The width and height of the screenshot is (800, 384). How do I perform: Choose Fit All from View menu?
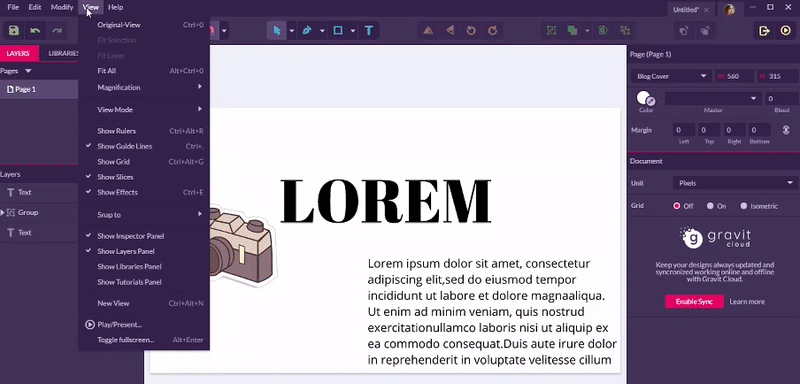click(x=144, y=71)
